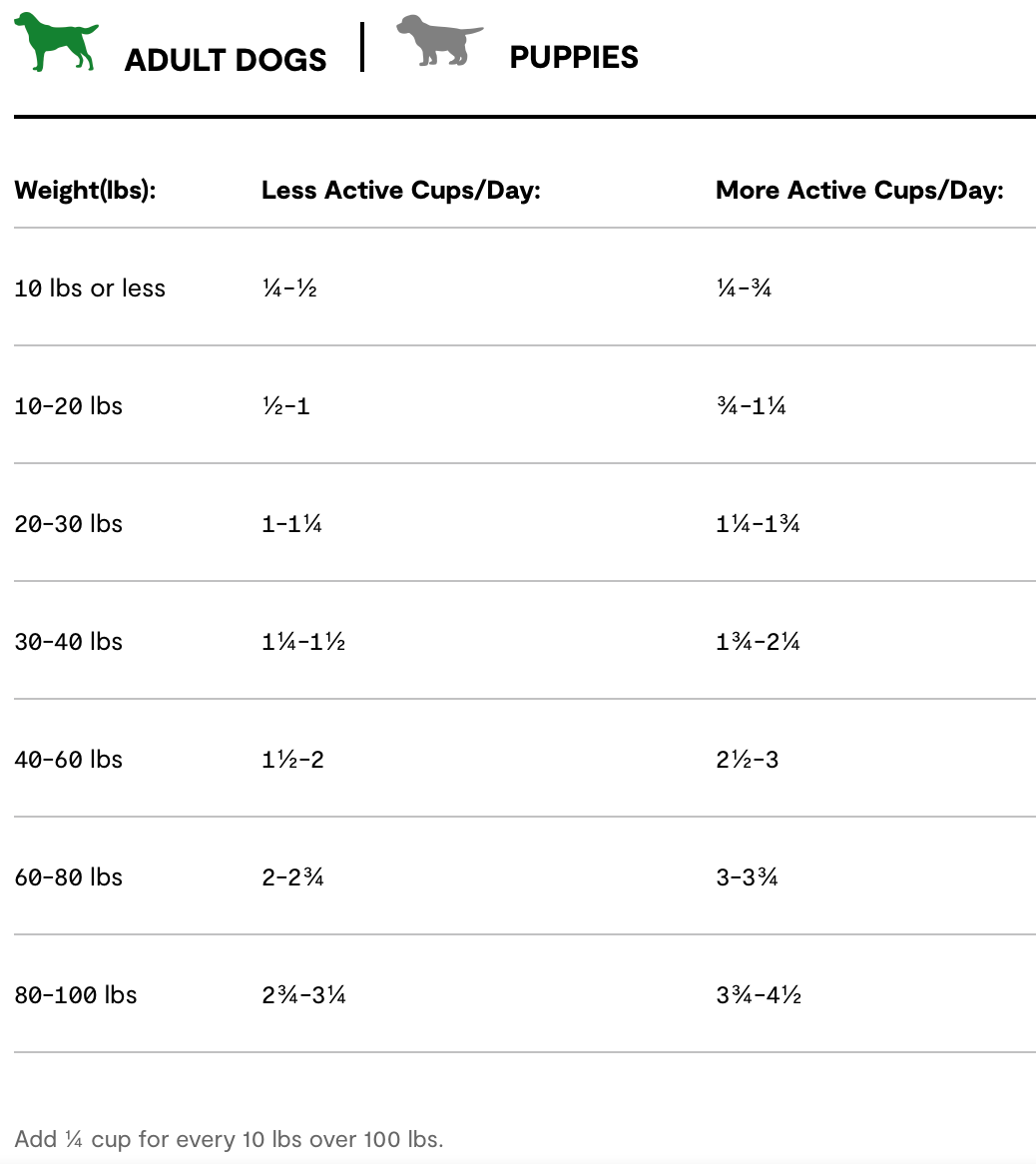Select the 60-80 lbs weight label
This screenshot has width=1036, height=1164.
pos(68,877)
